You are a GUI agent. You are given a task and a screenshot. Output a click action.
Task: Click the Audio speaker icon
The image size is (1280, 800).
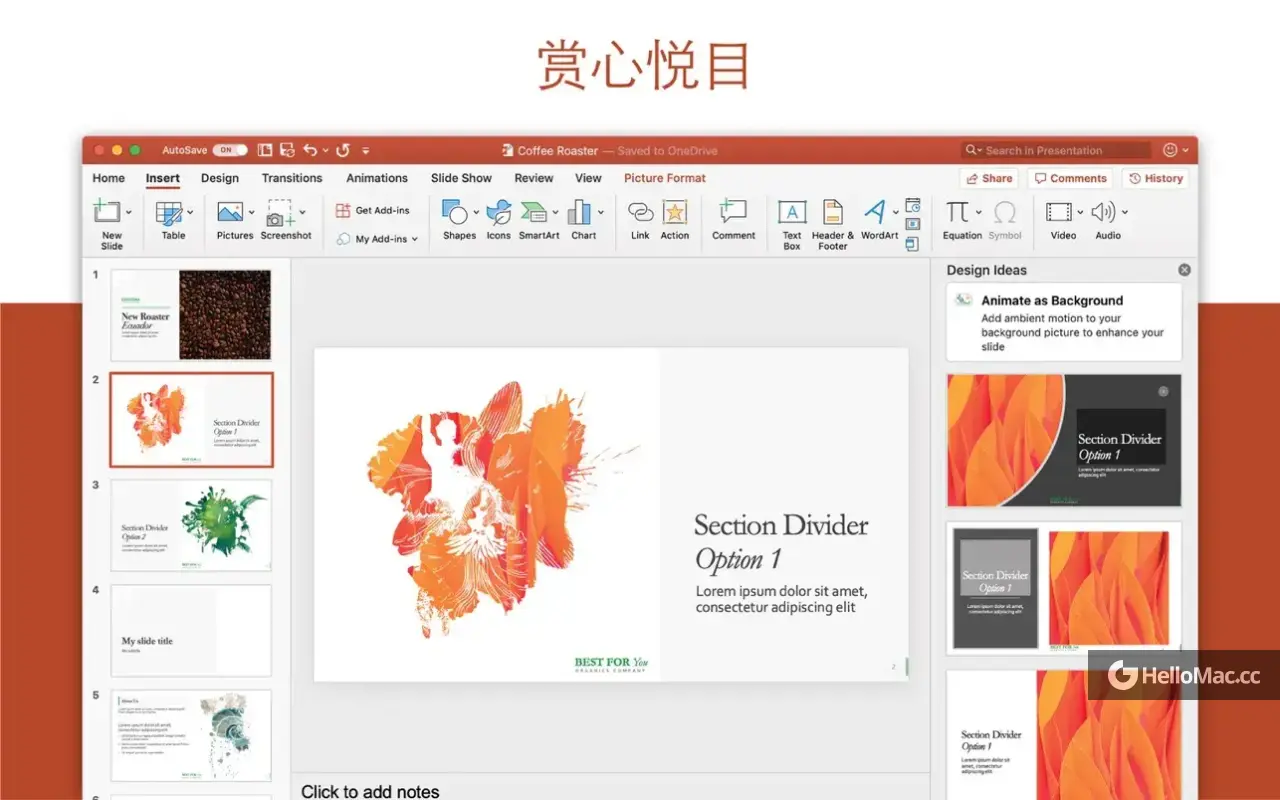coord(1103,212)
